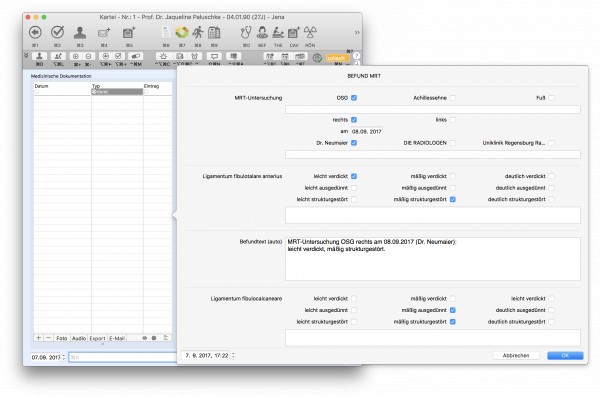
Task: Click the eye icon below documentation table
Action: coord(145,338)
